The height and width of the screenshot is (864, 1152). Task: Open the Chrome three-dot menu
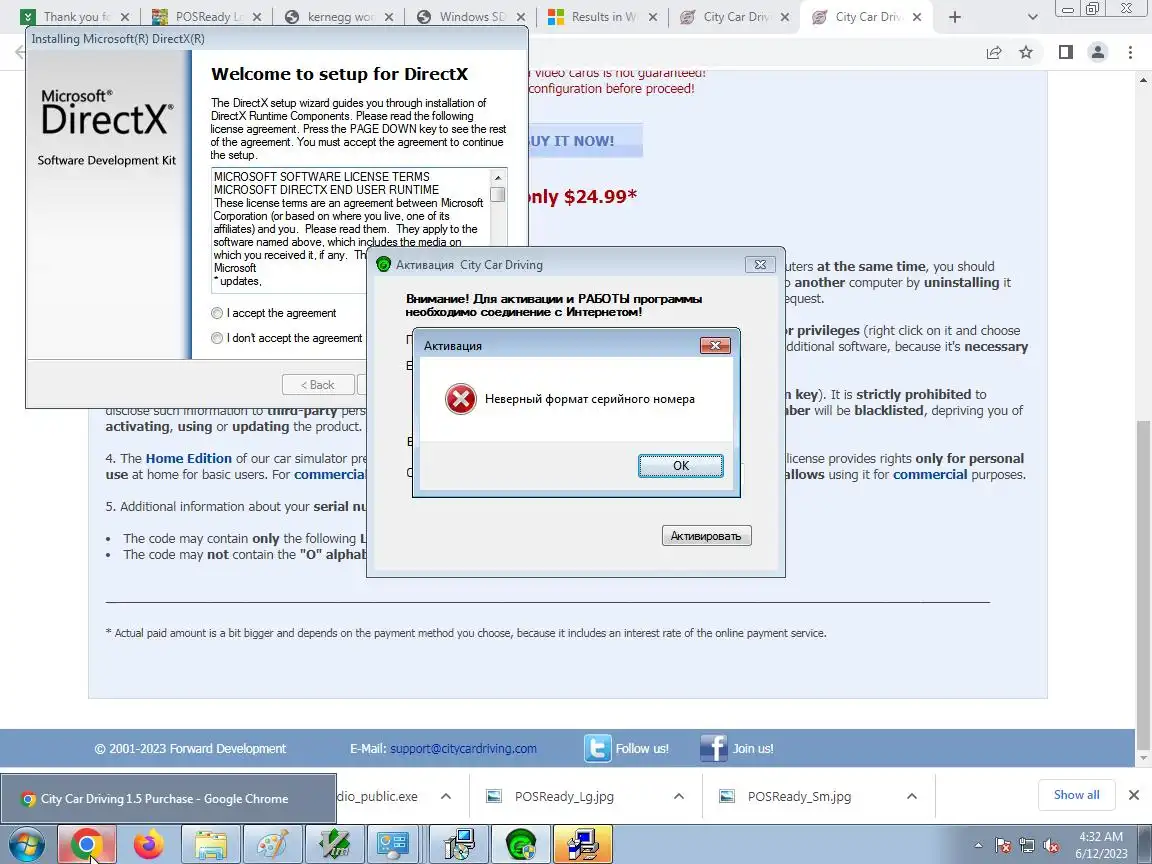1130,52
